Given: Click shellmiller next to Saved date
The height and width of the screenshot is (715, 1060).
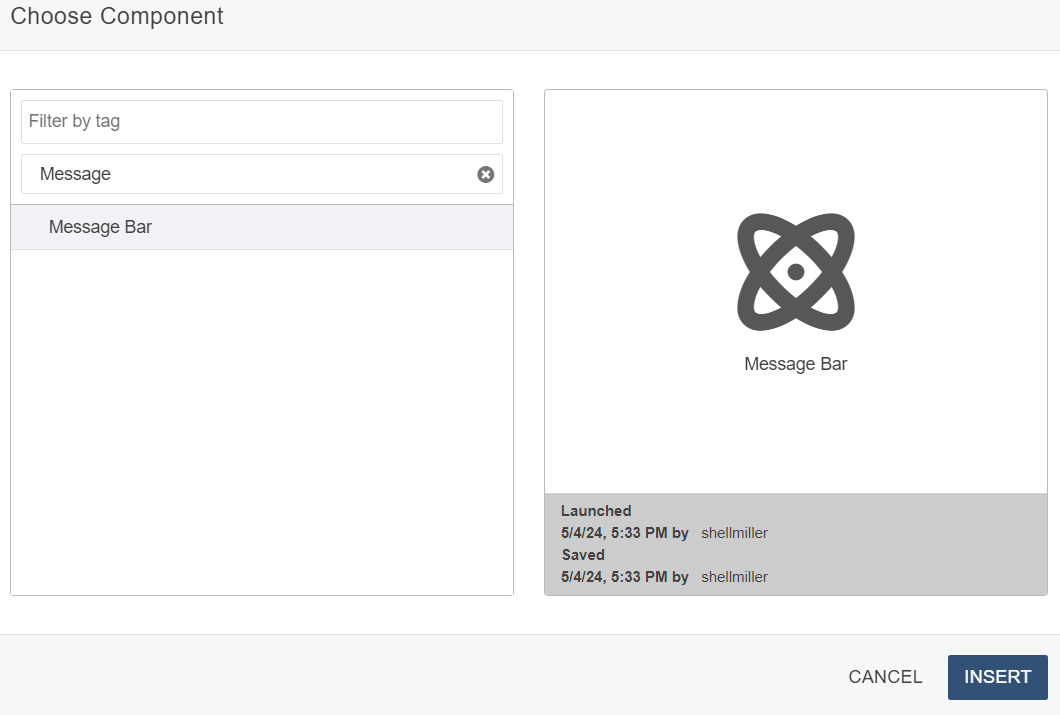Looking at the screenshot, I should pos(734,577).
